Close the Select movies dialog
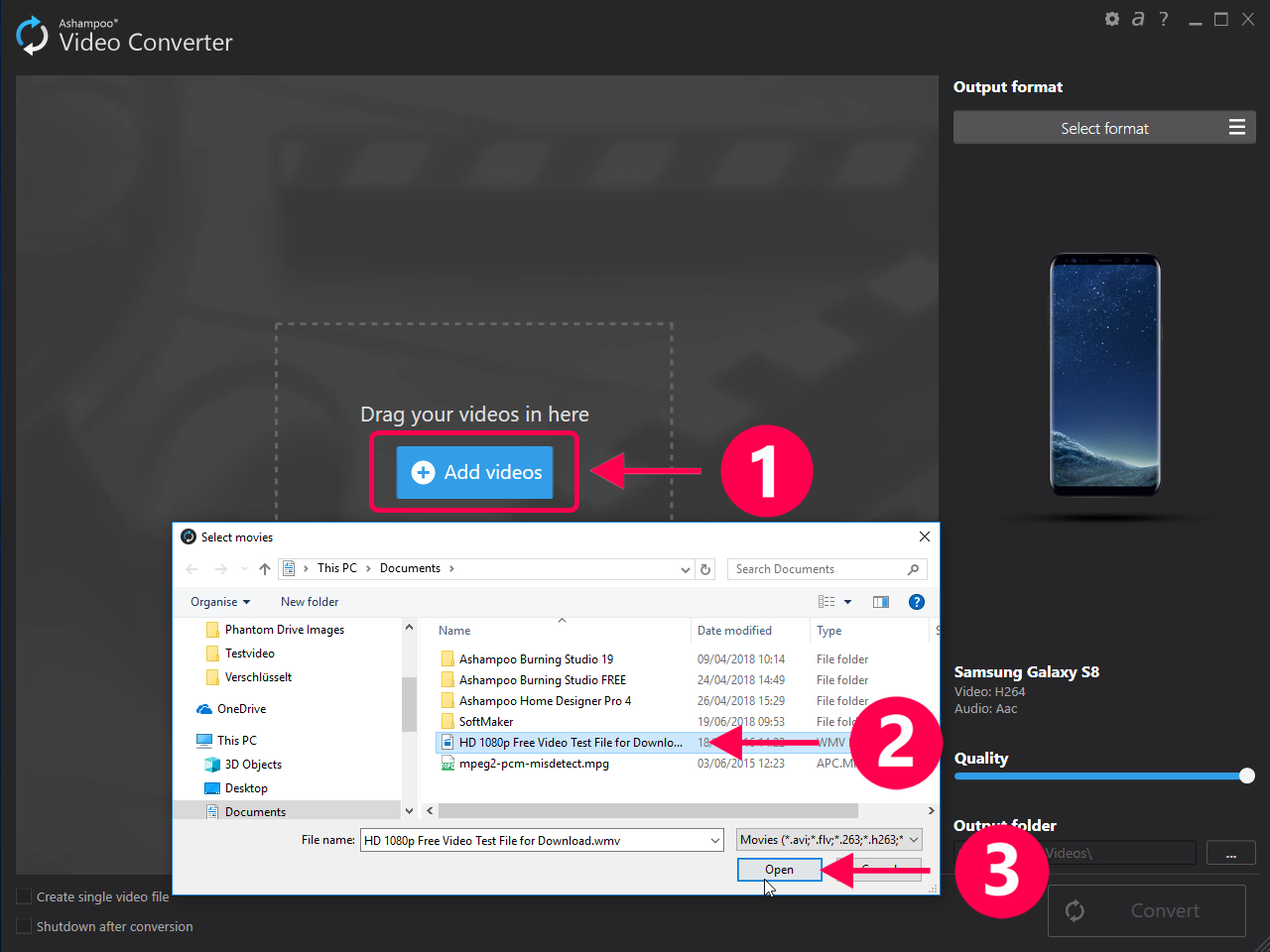This screenshot has width=1270, height=952. click(x=924, y=536)
